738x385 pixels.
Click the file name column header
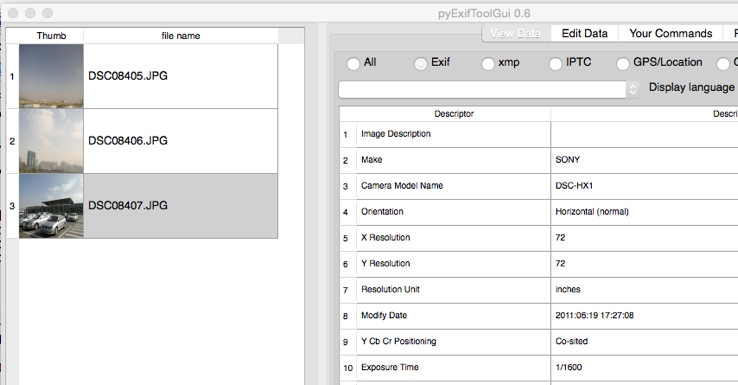pos(181,36)
